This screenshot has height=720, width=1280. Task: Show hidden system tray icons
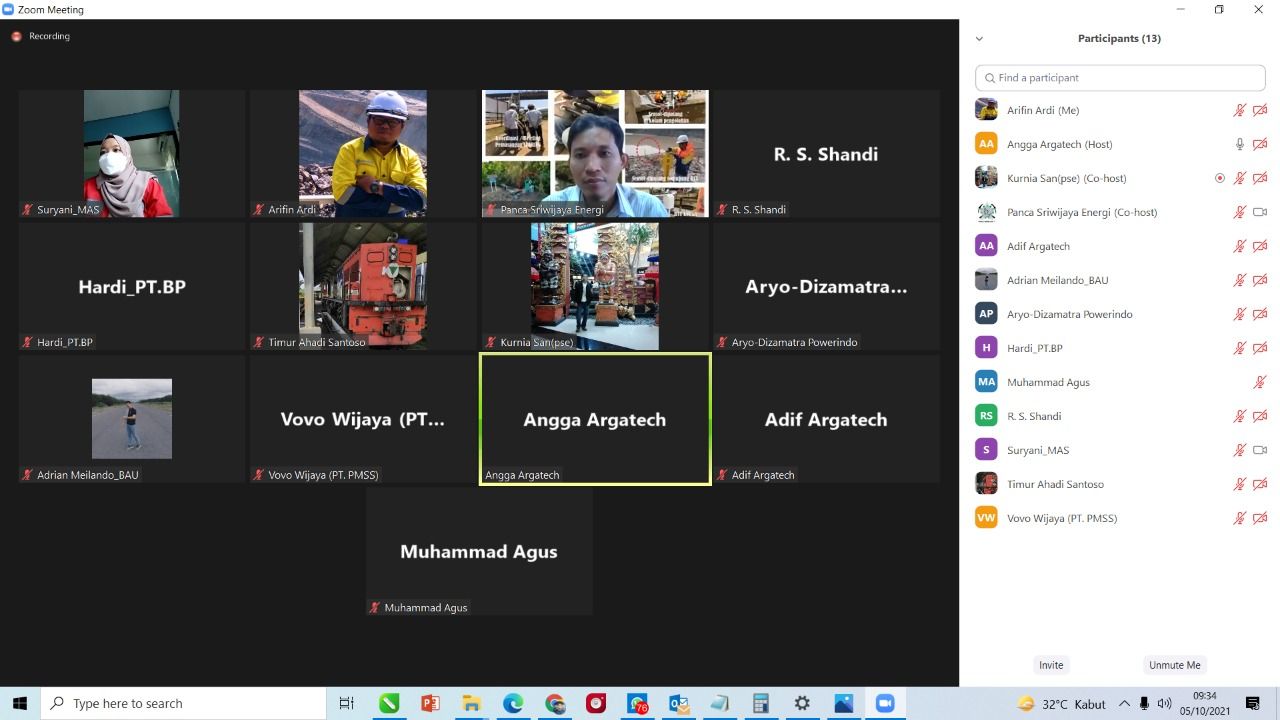1124,703
